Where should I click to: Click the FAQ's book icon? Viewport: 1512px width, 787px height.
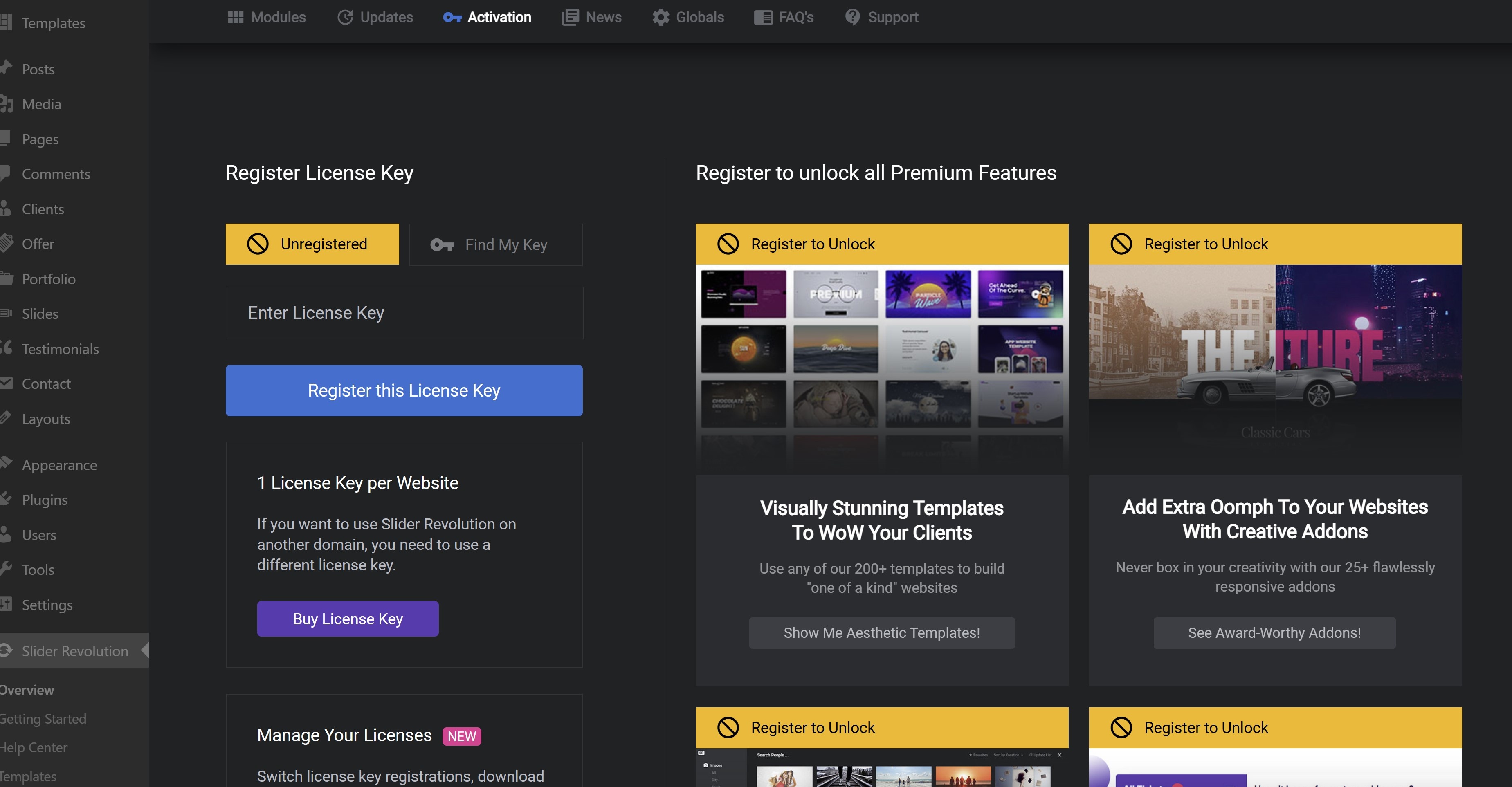(762, 17)
